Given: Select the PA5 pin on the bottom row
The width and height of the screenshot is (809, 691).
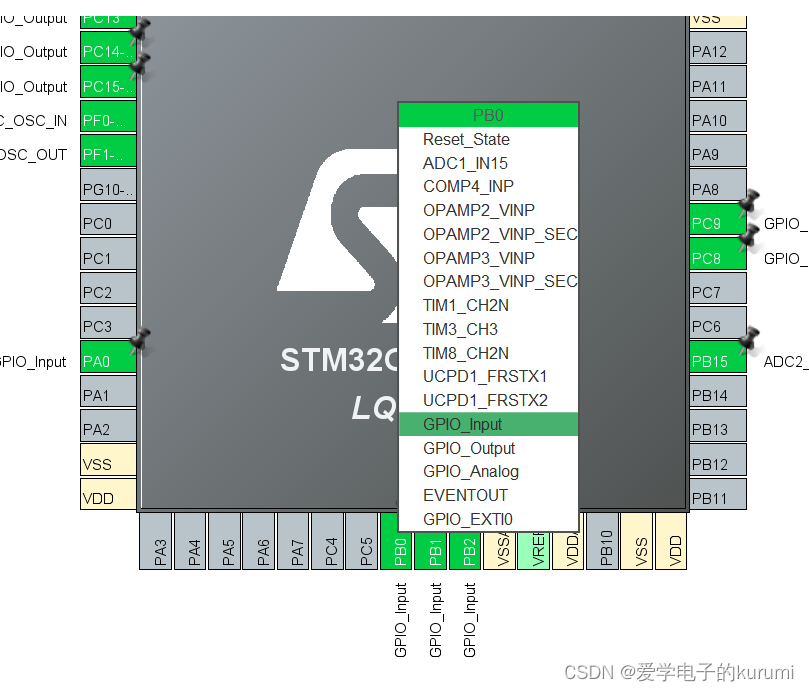Looking at the screenshot, I should click(x=229, y=541).
